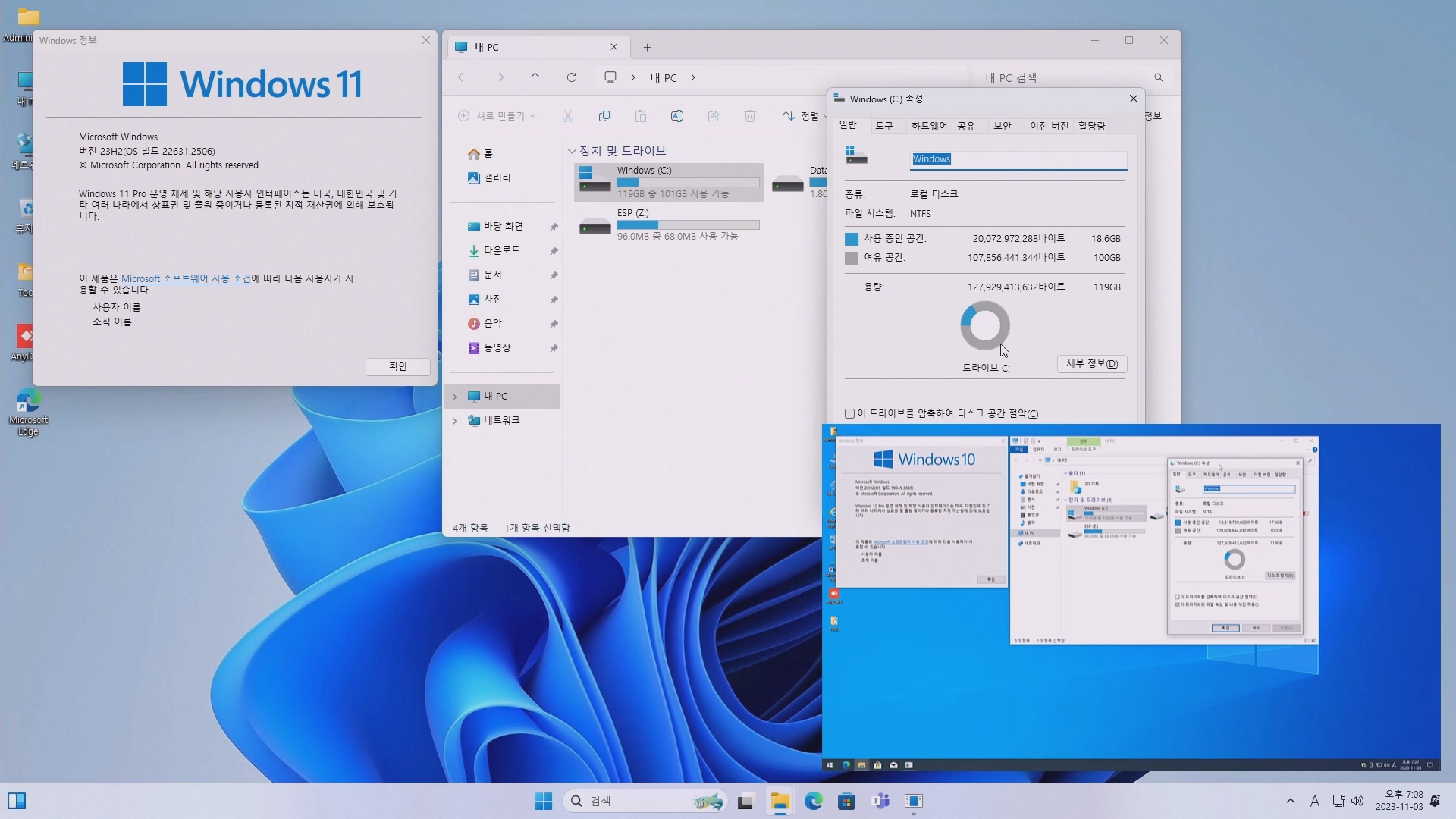Click the drive C usage donut chart
The width and height of the screenshot is (1456, 819).
pyautogui.click(x=985, y=325)
